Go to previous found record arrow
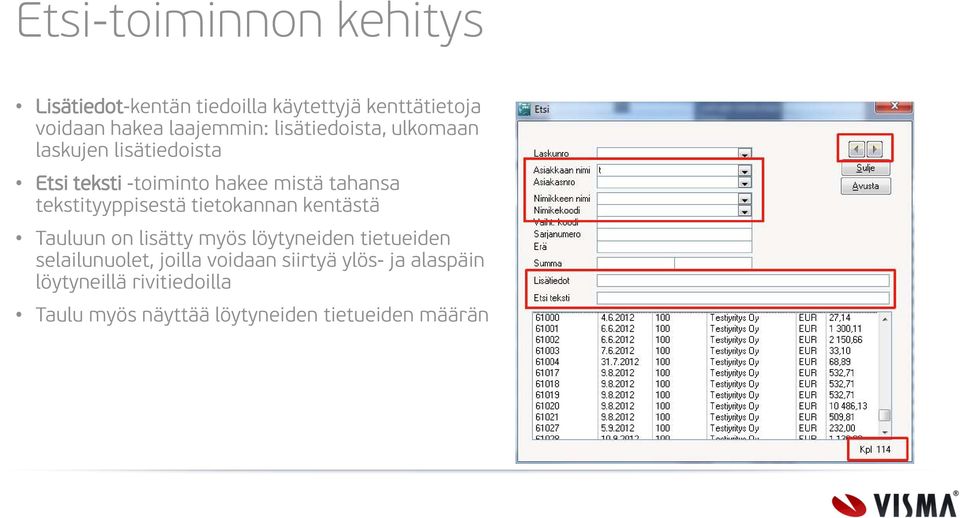 point(857,149)
